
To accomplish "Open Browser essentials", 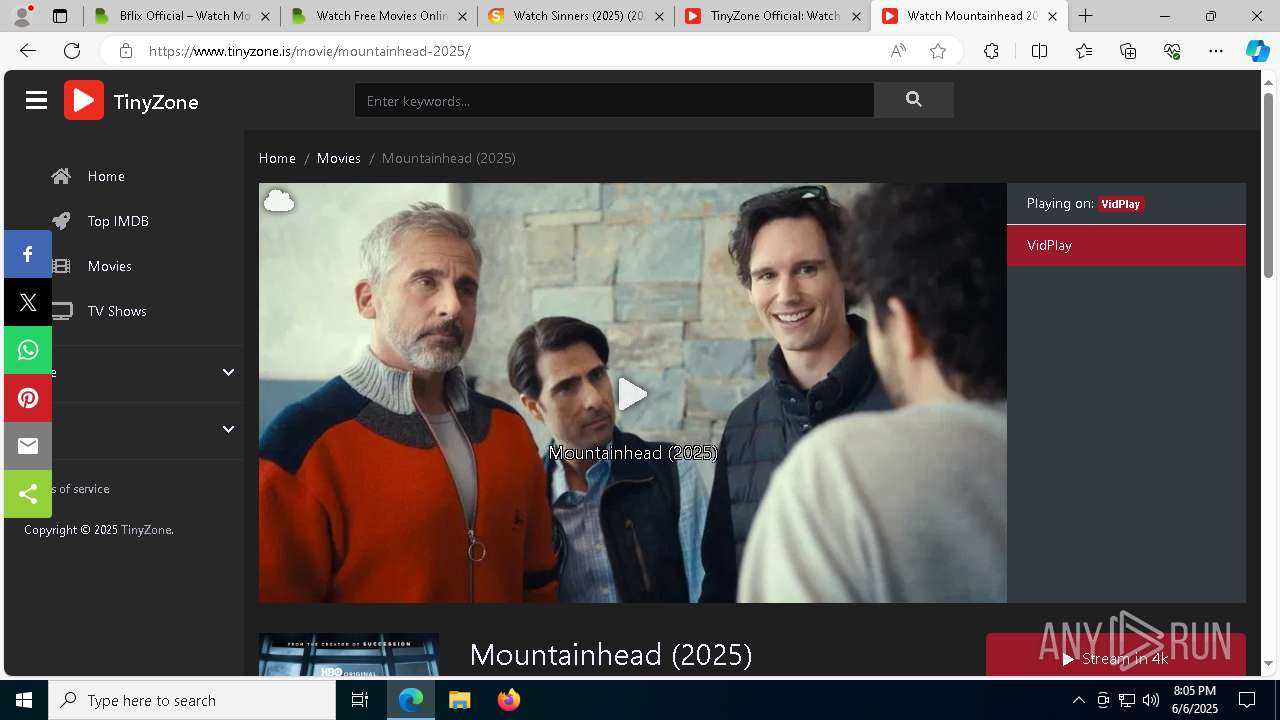I will click(x=1172, y=51).
